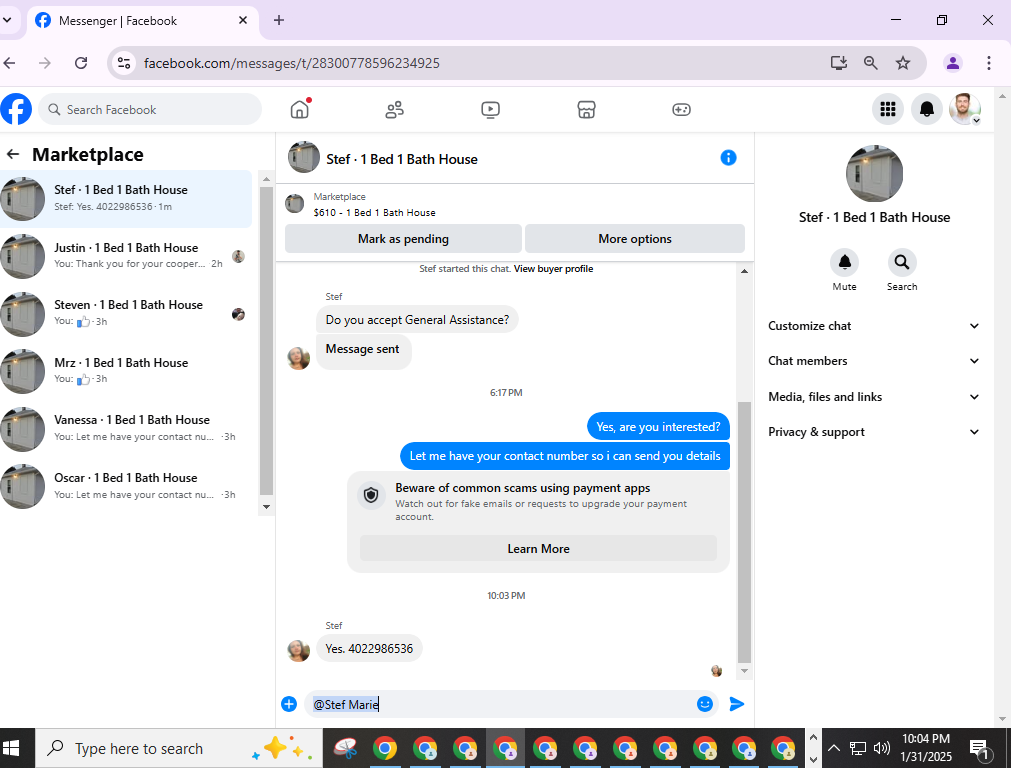Image resolution: width=1011 pixels, height=768 pixels.
Task: Show hidden system tray icons
Action: 834,748
